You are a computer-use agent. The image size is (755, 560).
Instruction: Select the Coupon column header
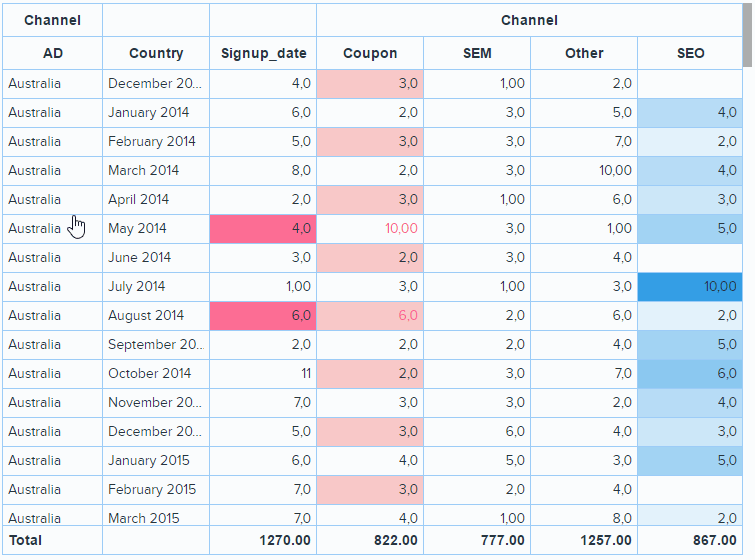tap(370, 53)
